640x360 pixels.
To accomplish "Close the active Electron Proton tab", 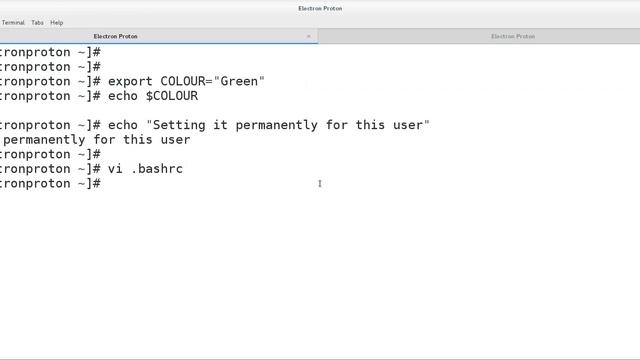I will pos(309,36).
